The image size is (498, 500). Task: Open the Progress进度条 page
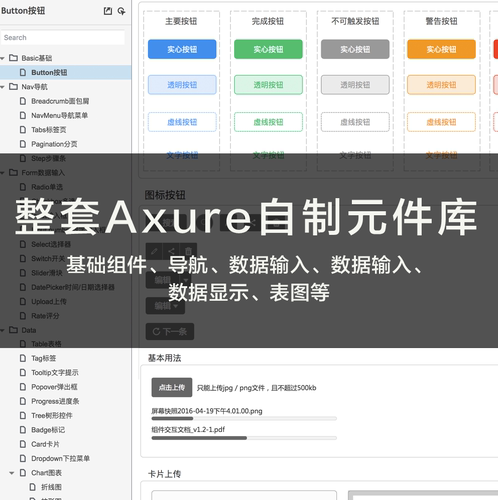[55, 401]
